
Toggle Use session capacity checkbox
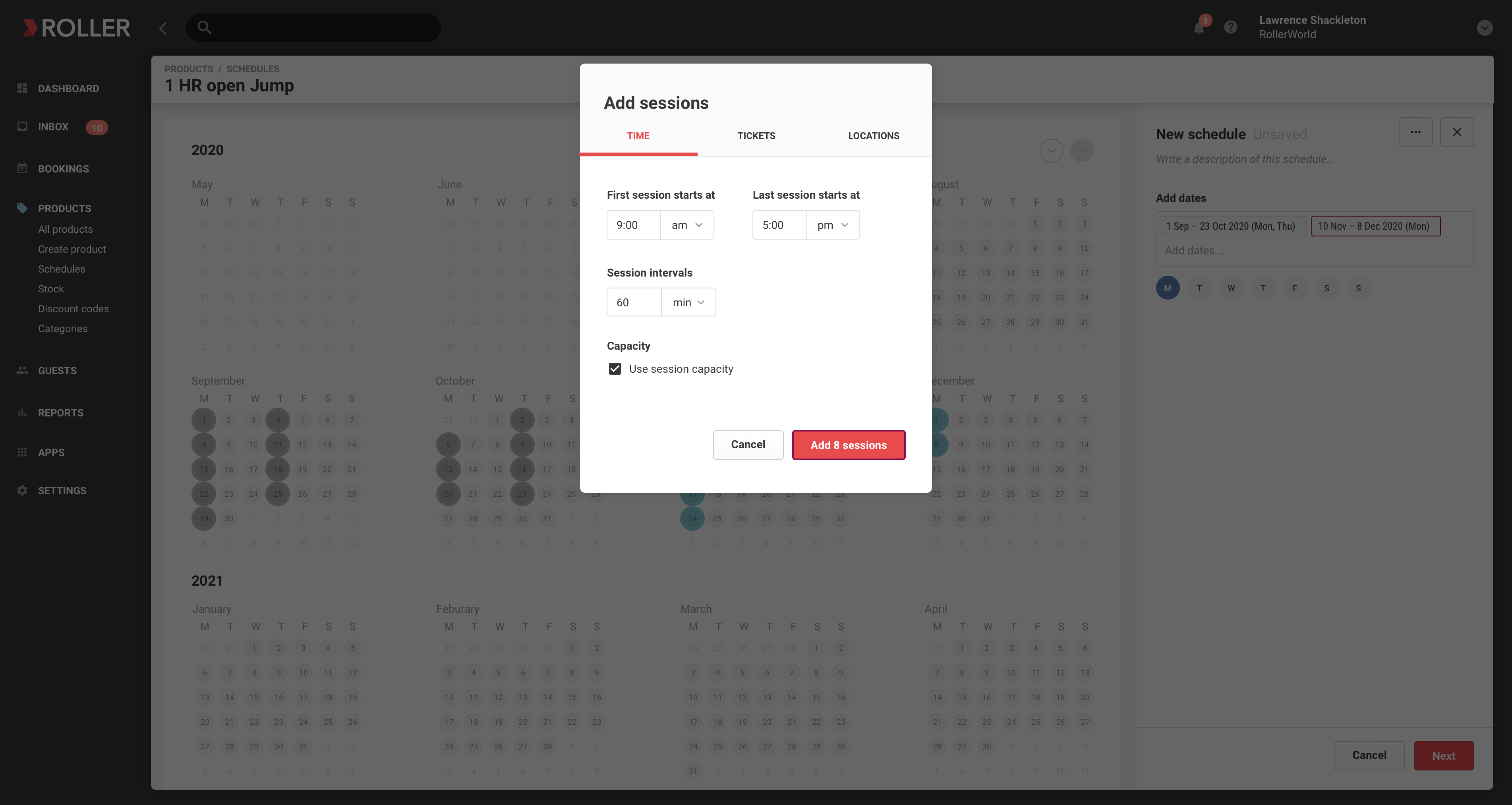click(x=614, y=368)
